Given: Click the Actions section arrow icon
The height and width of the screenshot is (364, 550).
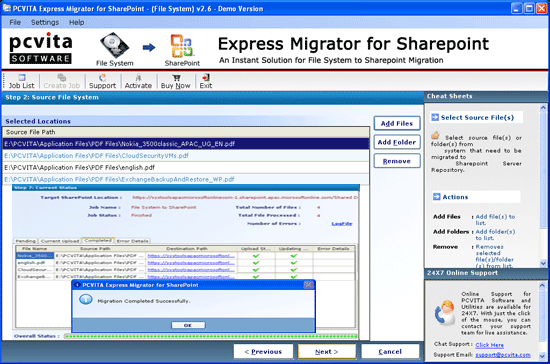Looking at the screenshot, I should (x=436, y=197).
